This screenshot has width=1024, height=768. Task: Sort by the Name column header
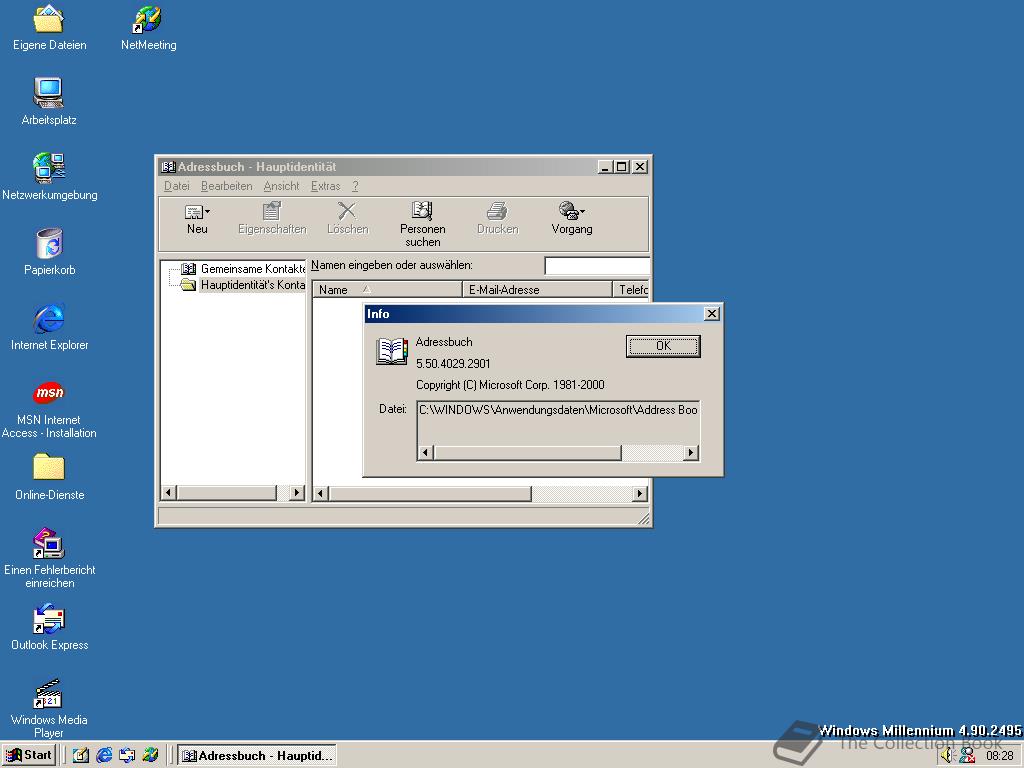tap(387, 289)
